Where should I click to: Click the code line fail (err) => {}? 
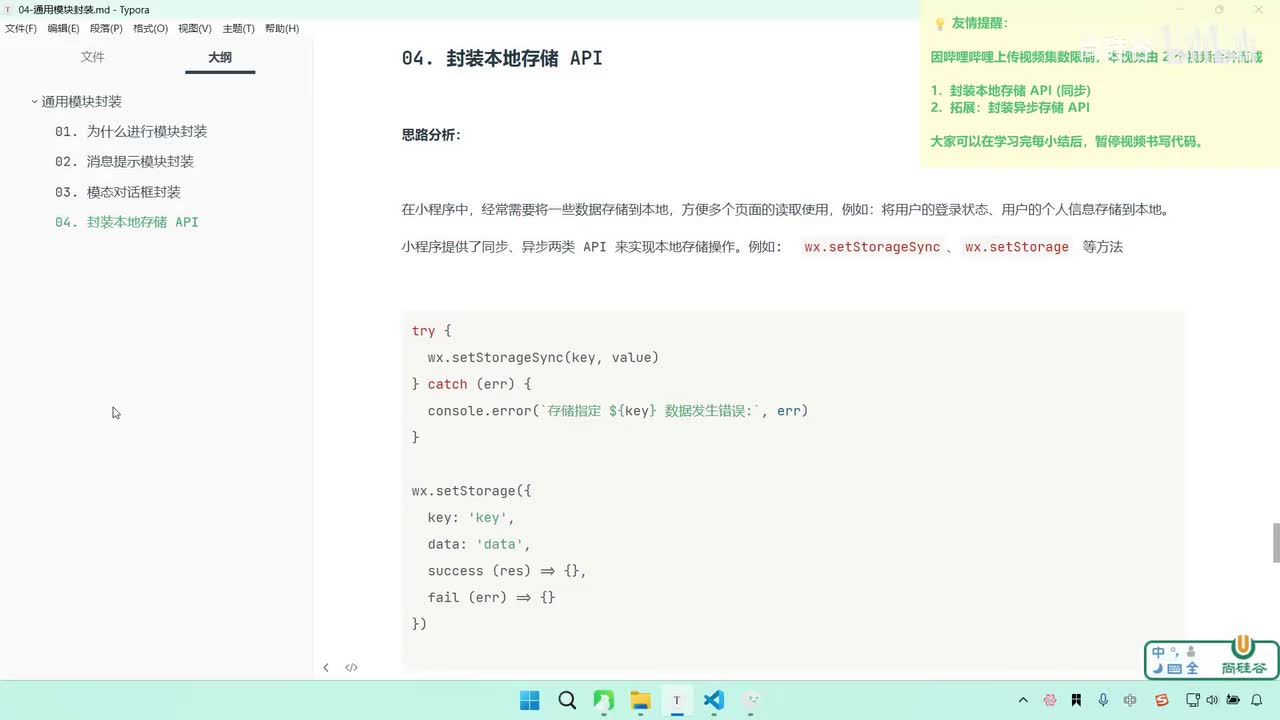[491, 597]
